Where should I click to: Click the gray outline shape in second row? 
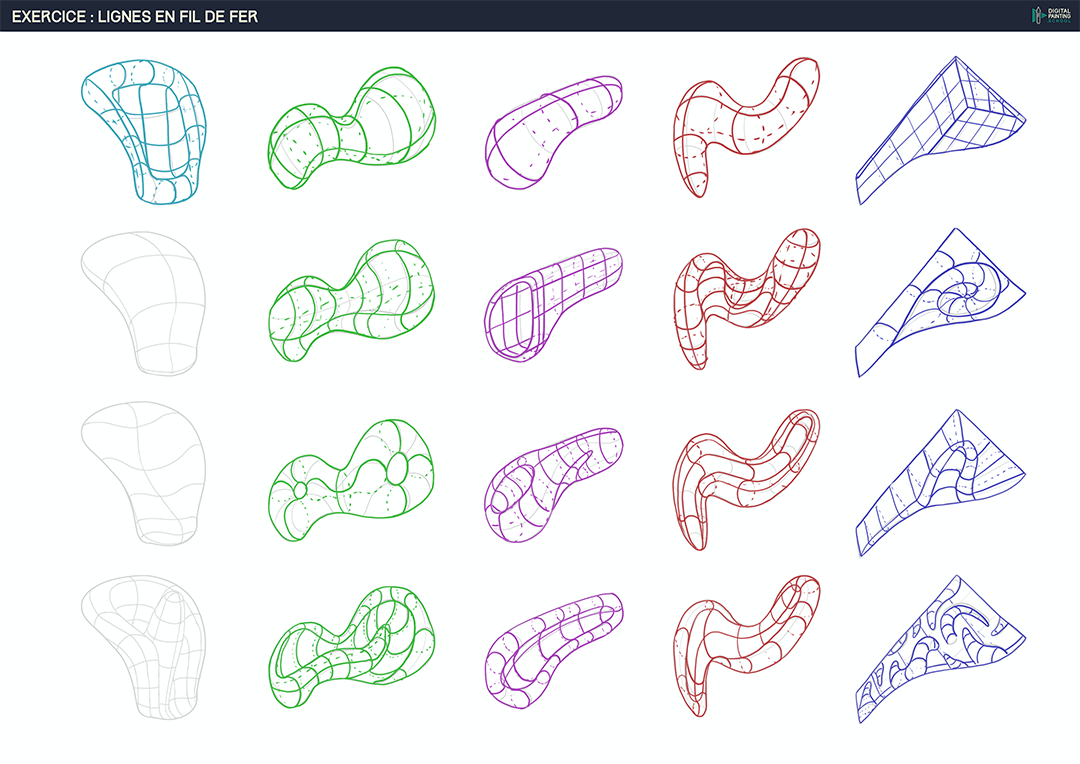coord(143,300)
